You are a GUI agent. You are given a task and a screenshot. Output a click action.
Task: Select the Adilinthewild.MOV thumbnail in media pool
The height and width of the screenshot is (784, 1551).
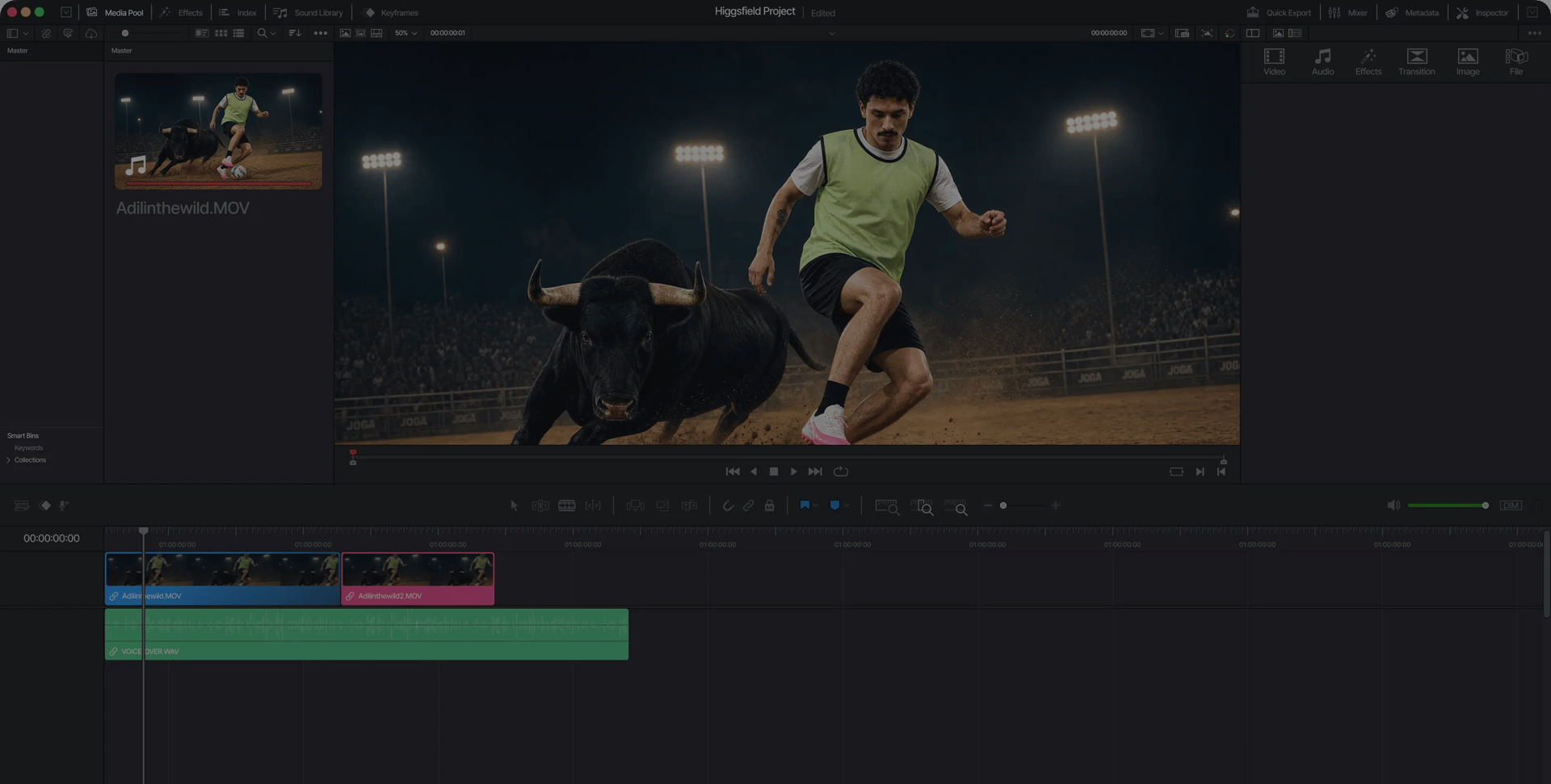218,132
